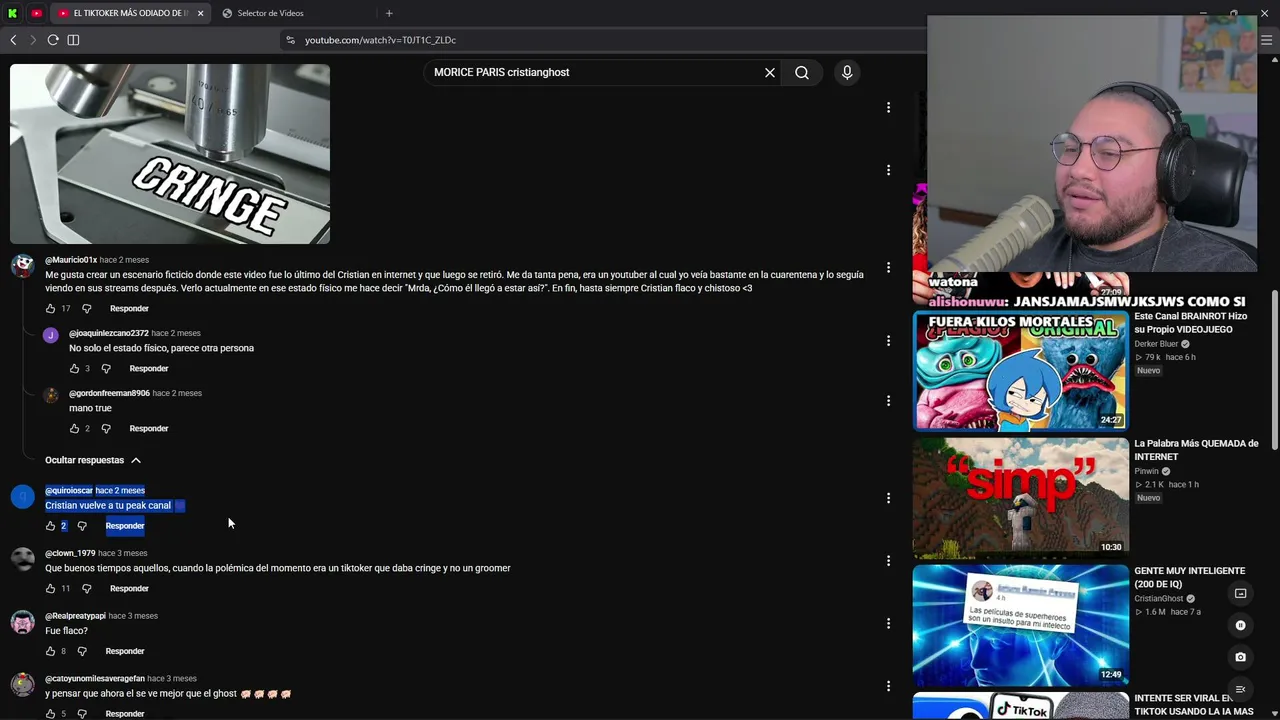
Task: Open the Pinwin channel
Action: pos(1146,471)
